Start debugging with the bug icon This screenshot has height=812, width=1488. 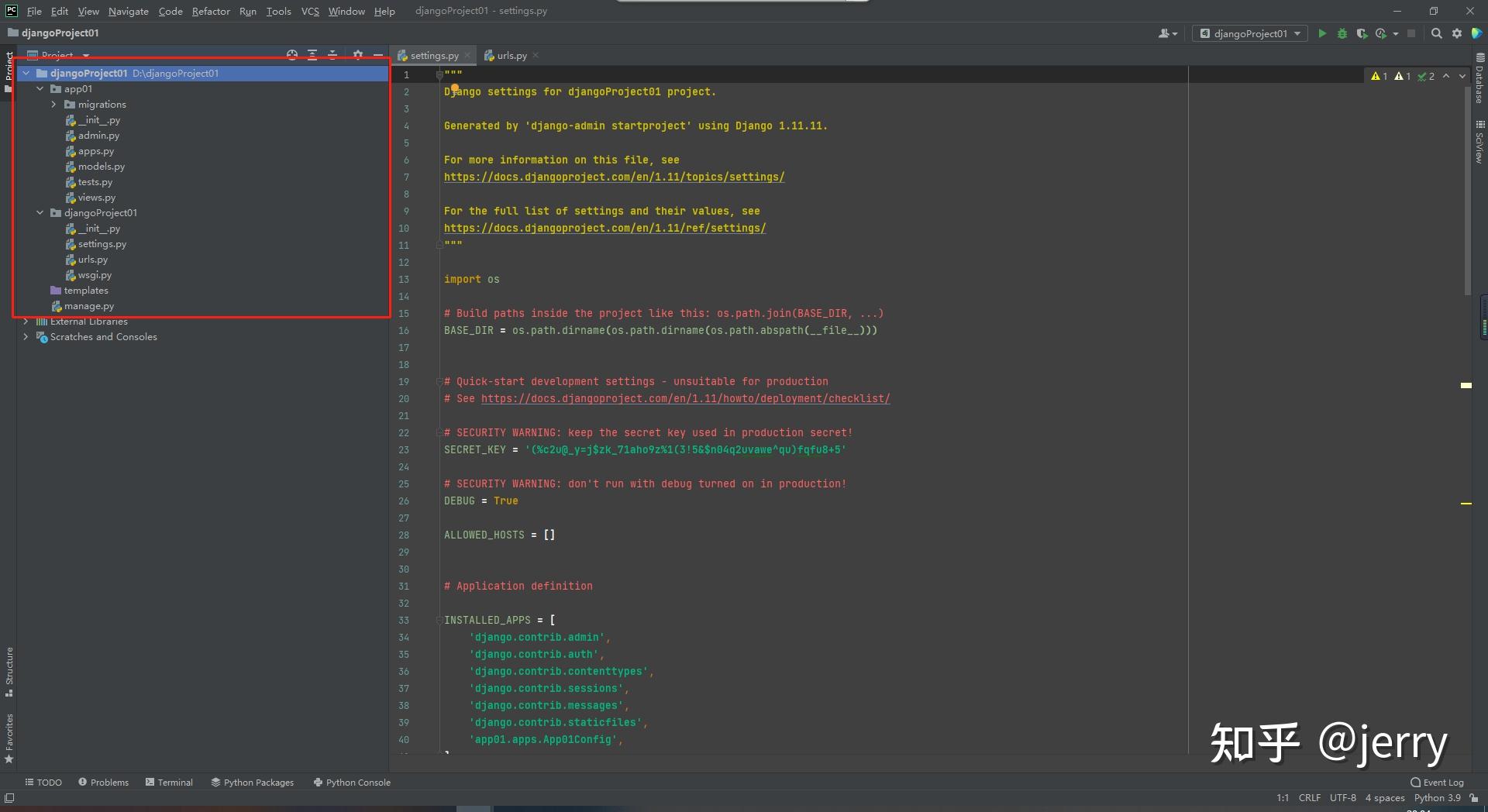(x=1342, y=33)
